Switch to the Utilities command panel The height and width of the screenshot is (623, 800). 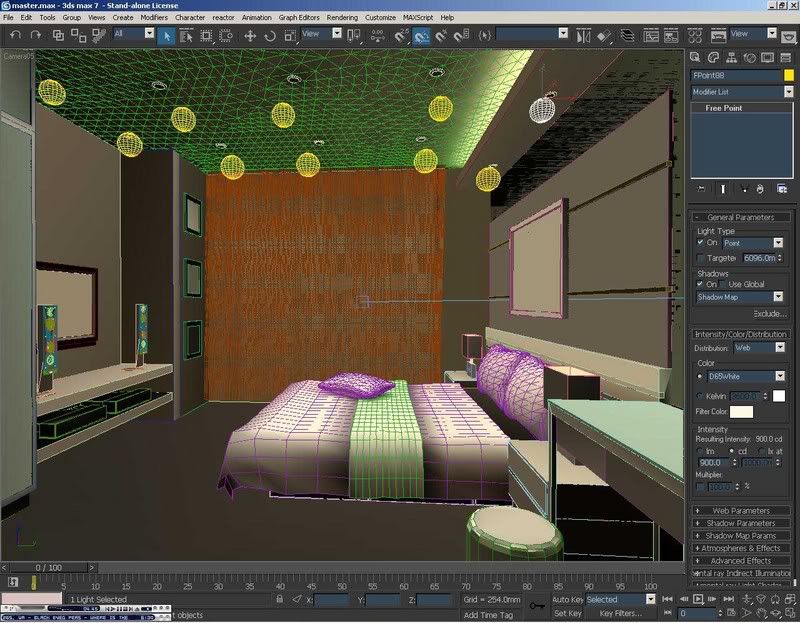[x=786, y=57]
